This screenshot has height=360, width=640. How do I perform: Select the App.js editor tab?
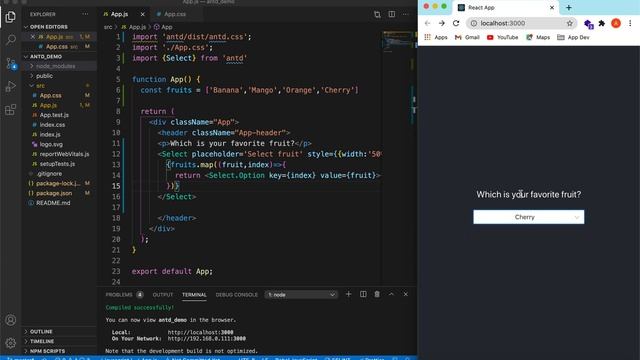[x=119, y=14]
